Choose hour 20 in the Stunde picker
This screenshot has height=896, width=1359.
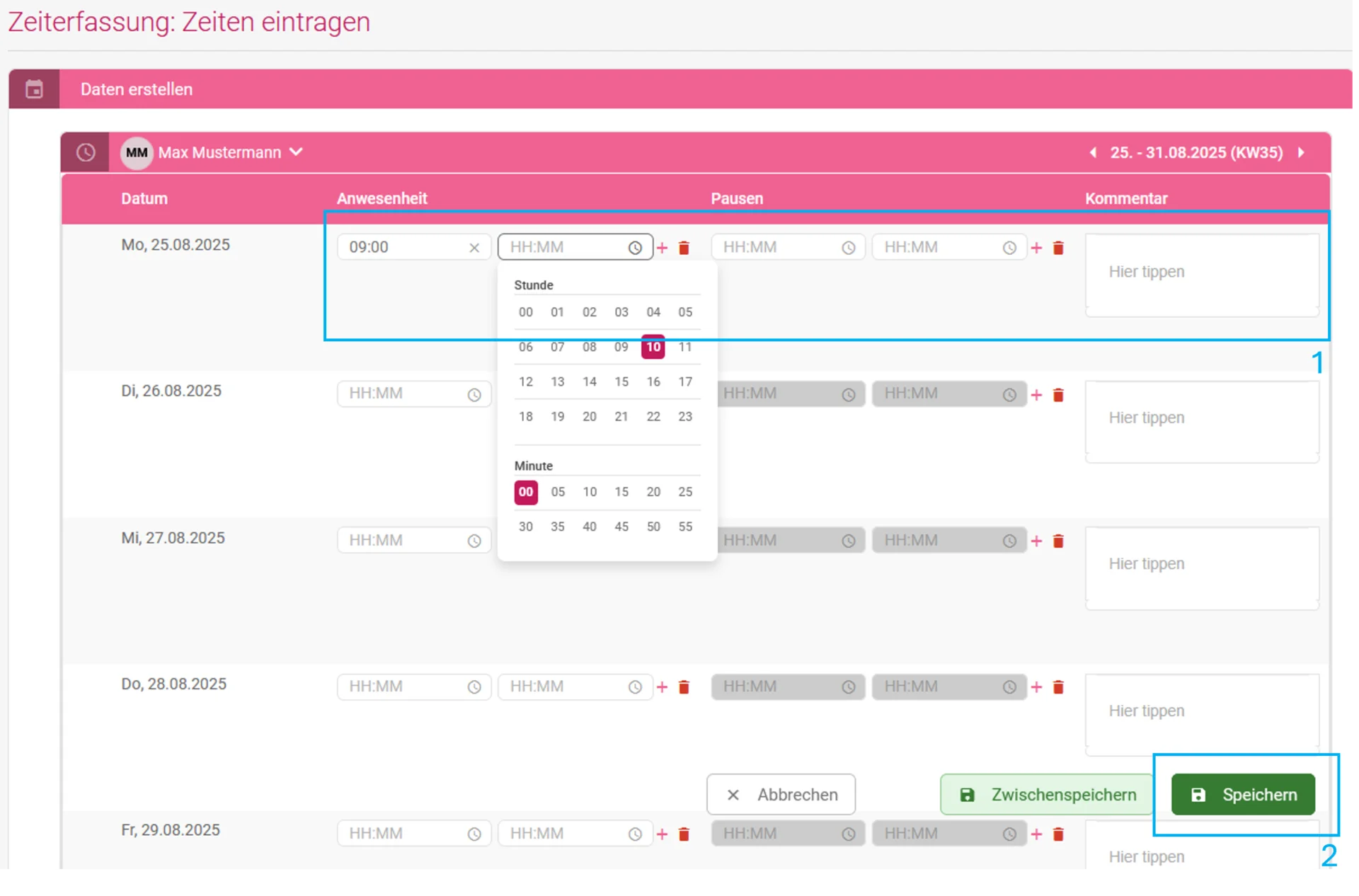click(x=590, y=416)
